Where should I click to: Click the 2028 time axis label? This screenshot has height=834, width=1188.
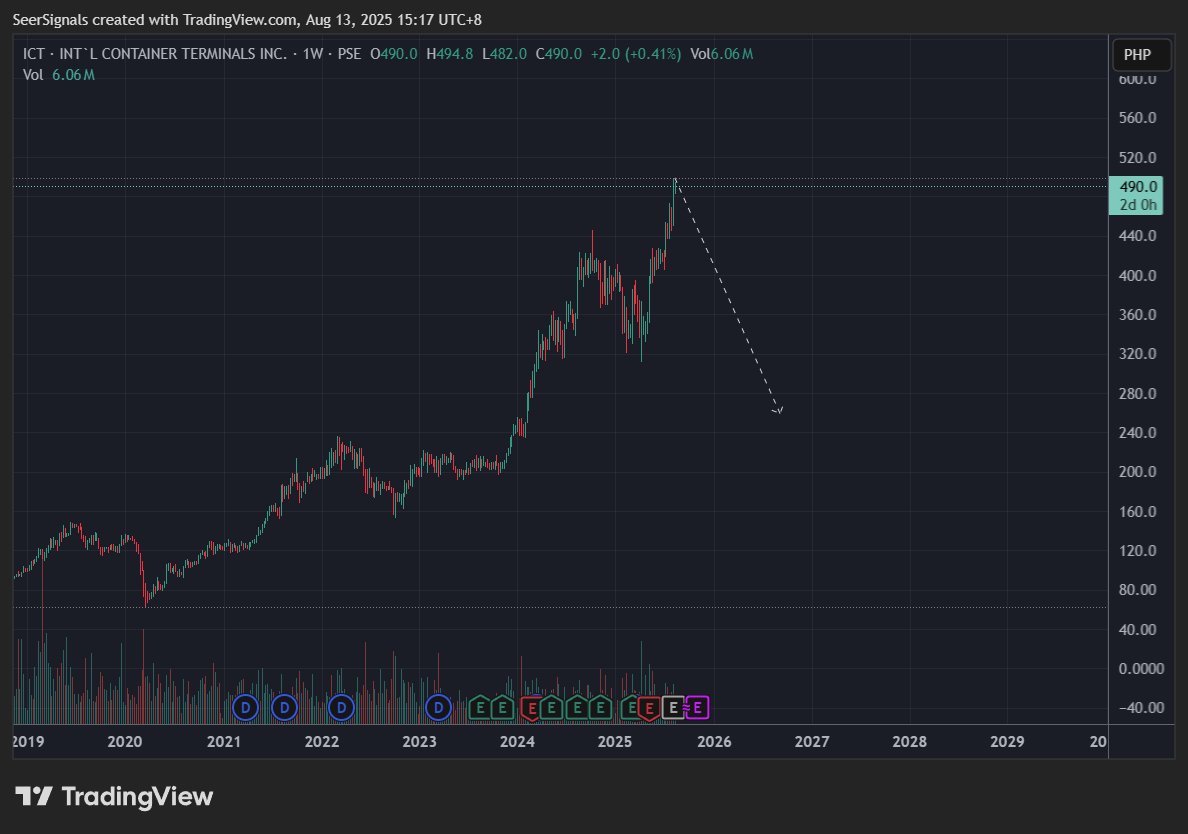[x=909, y=742]
